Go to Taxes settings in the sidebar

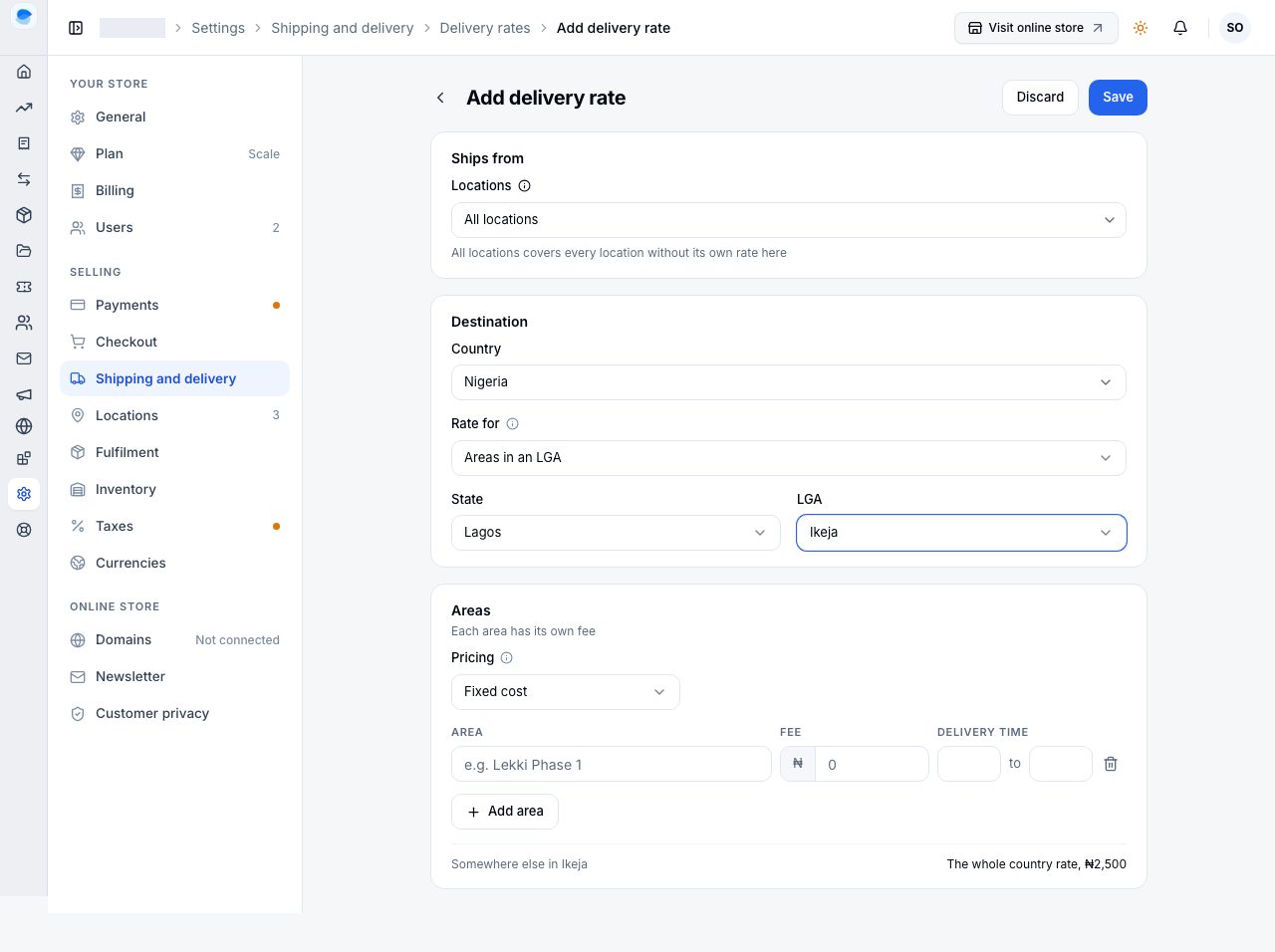[x=175, y=526]
